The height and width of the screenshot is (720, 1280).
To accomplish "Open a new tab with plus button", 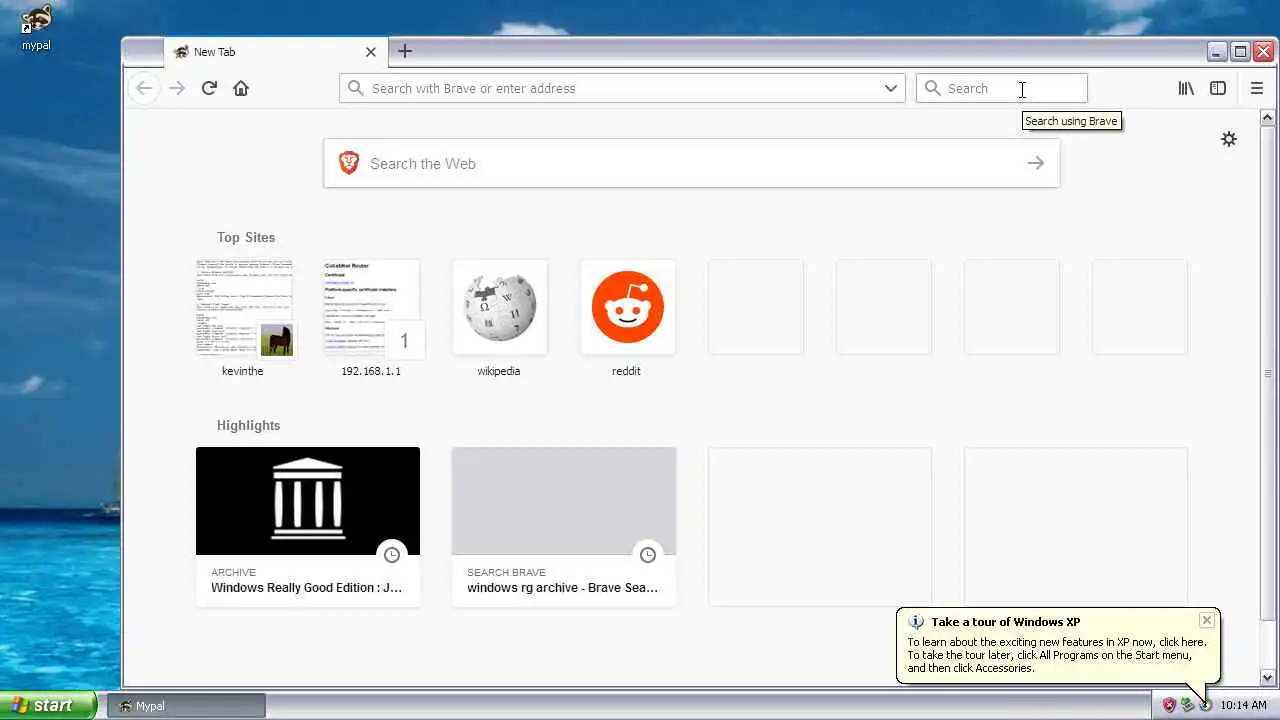I will 405,51.
